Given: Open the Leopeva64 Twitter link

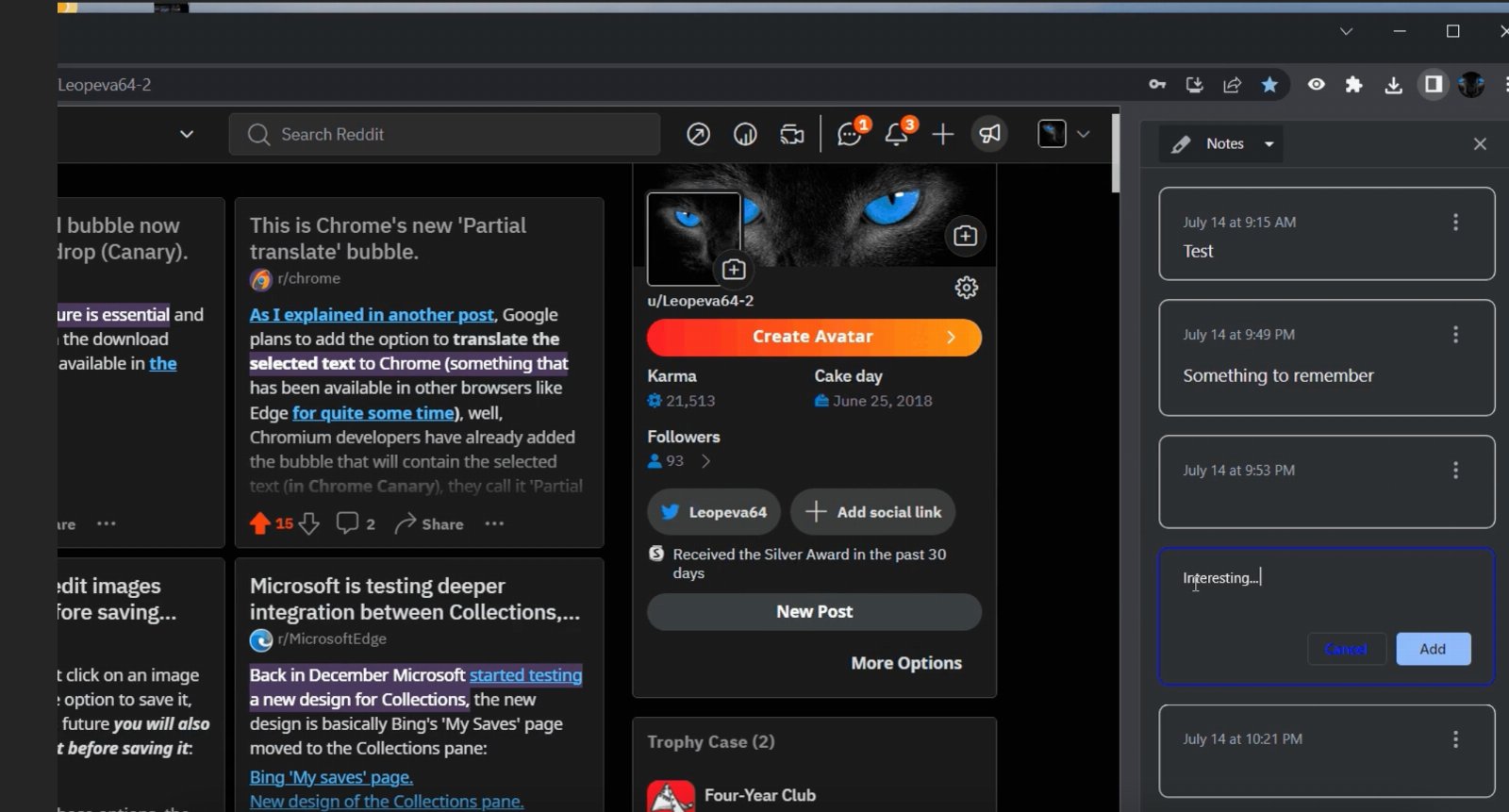Looking at the screenshot, I should pyautogui.click(x=714, y=512).
